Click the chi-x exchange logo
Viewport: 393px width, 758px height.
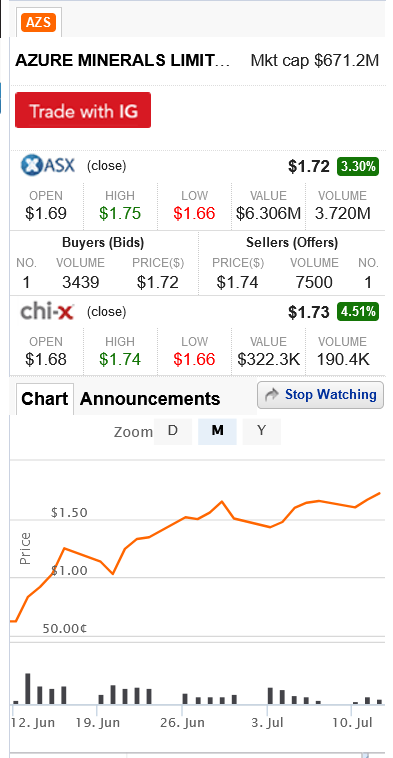[47, 312]
